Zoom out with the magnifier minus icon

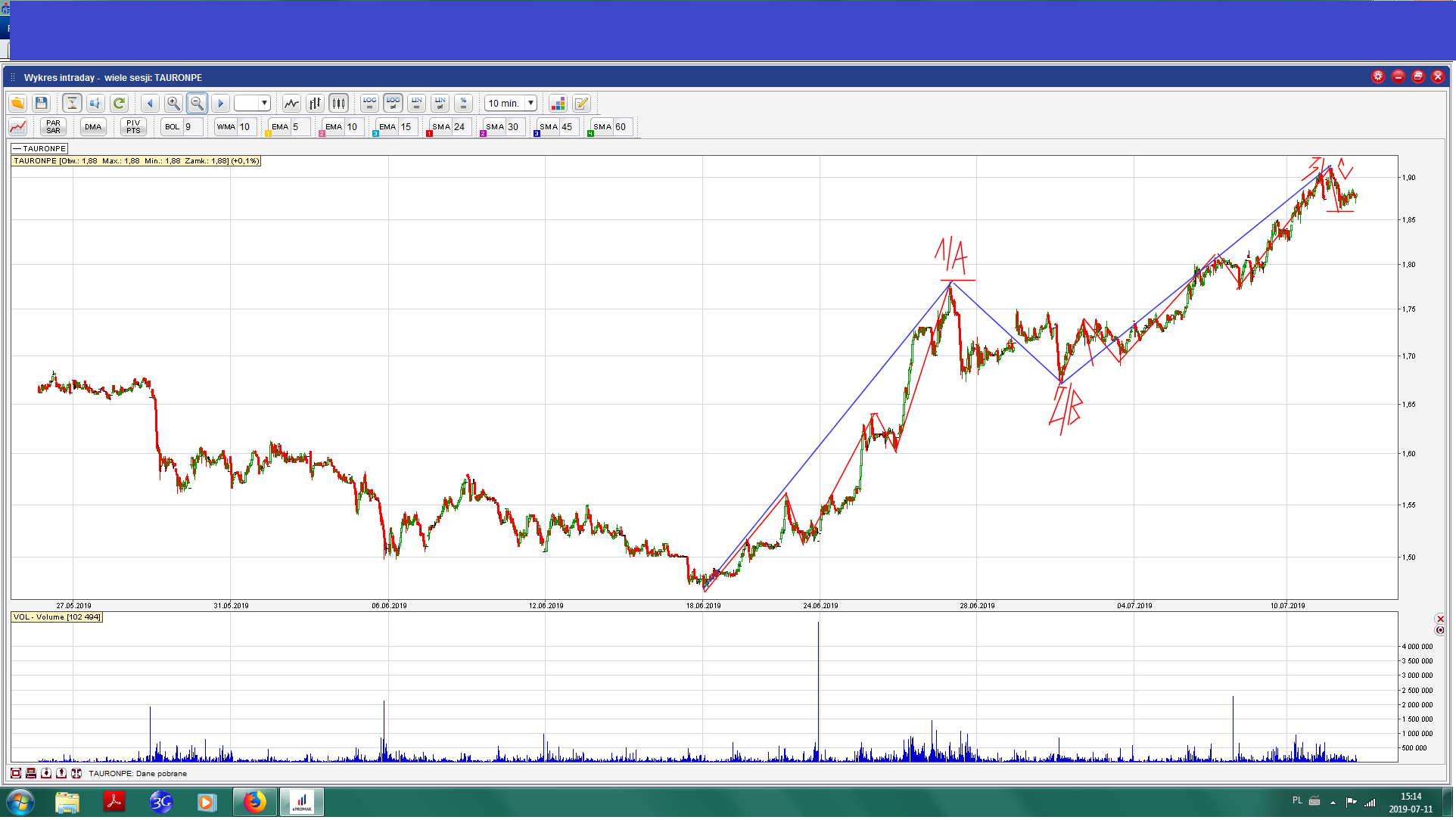[197, 104]
